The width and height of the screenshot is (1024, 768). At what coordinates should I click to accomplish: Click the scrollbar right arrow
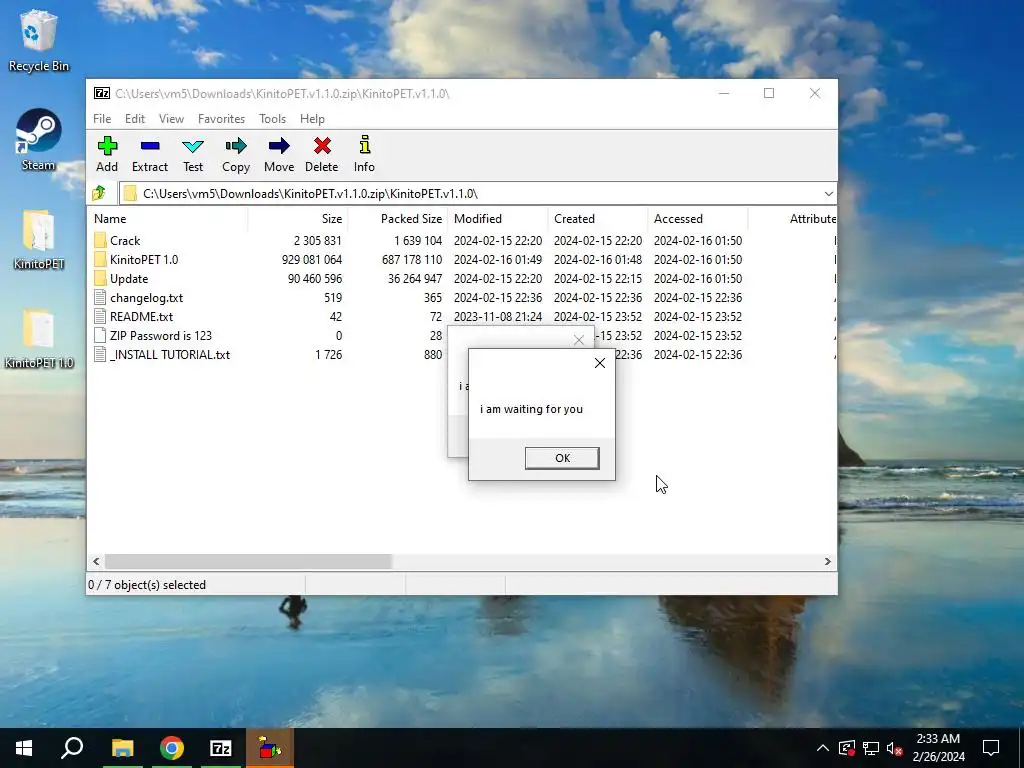click(x=827, y=561)
